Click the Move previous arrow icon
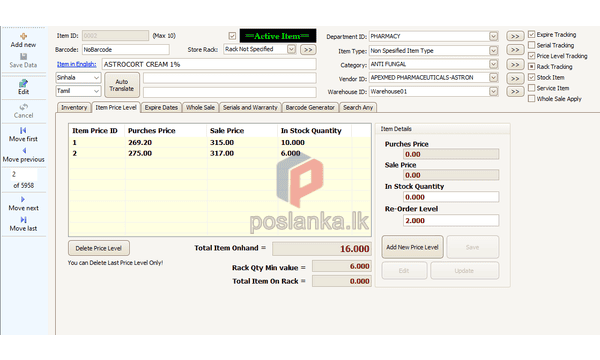The height and width of the screenshot is (360, 600). (x=24, y=151)
